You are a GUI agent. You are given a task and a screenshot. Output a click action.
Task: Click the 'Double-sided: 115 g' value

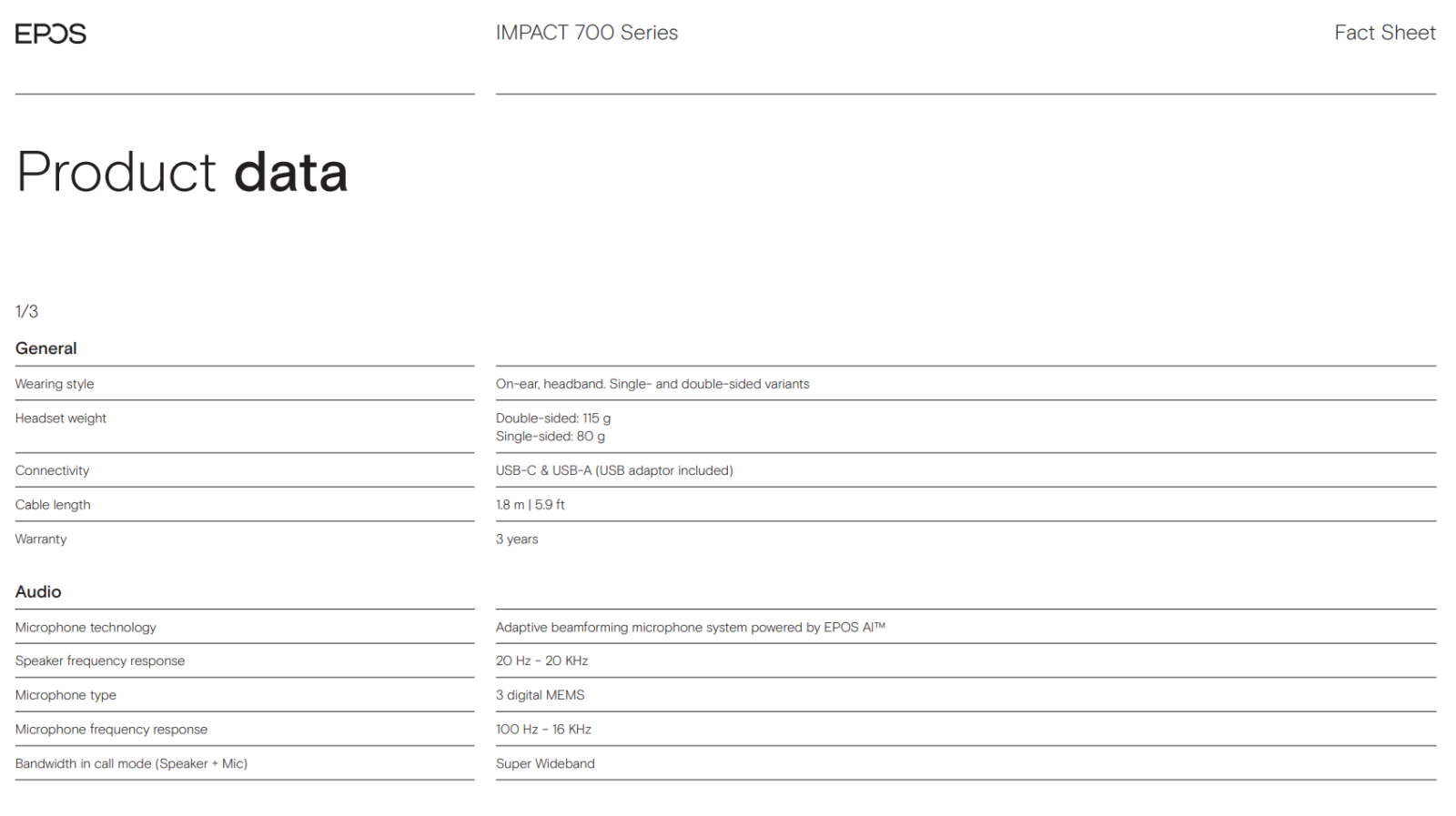553,418
